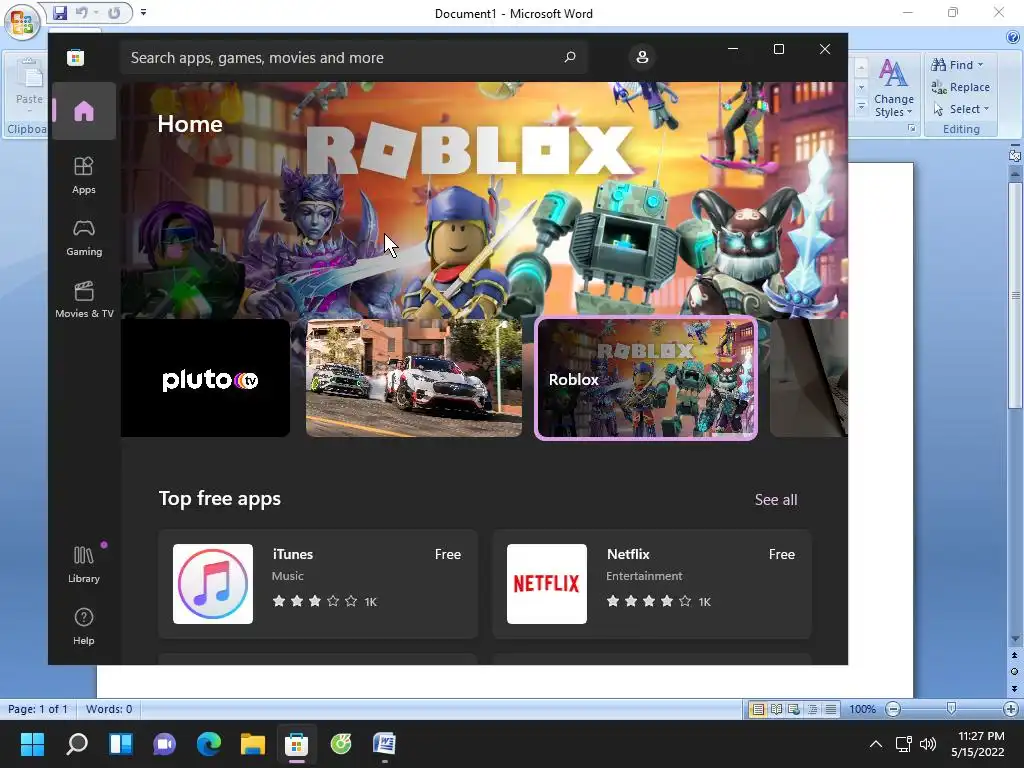Switch to Full Screen Reading view
The height and width of the screenshot is (768, 1024).
776,709
